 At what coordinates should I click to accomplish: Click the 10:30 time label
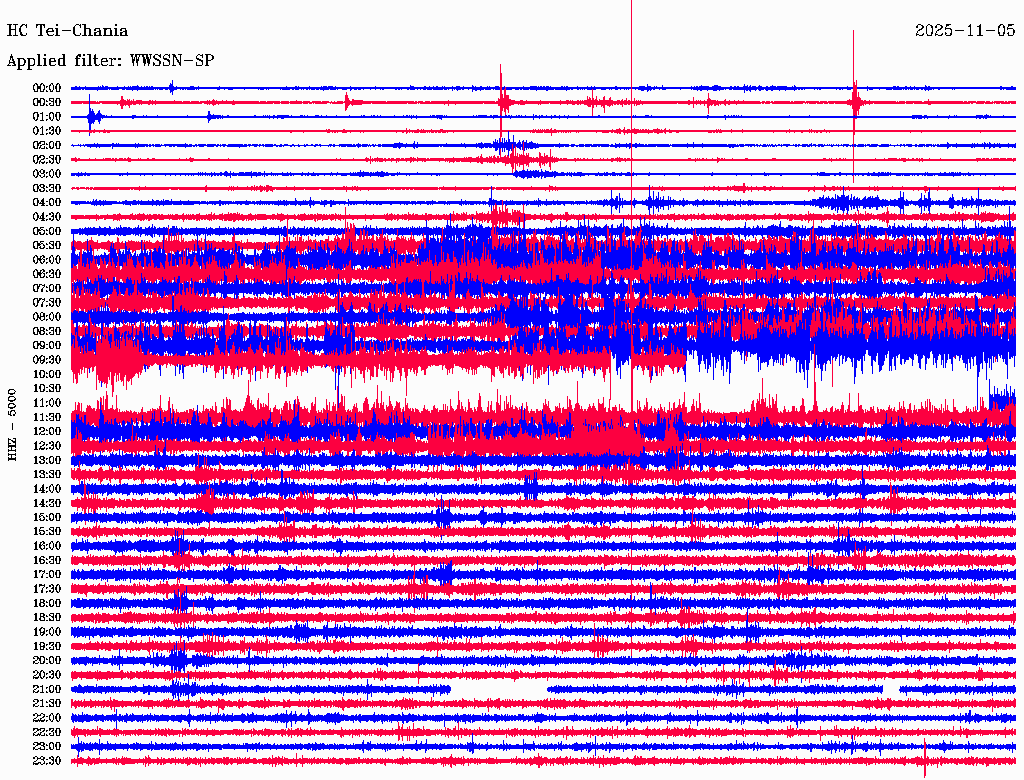pyautogui.click(x=47, y=389)
